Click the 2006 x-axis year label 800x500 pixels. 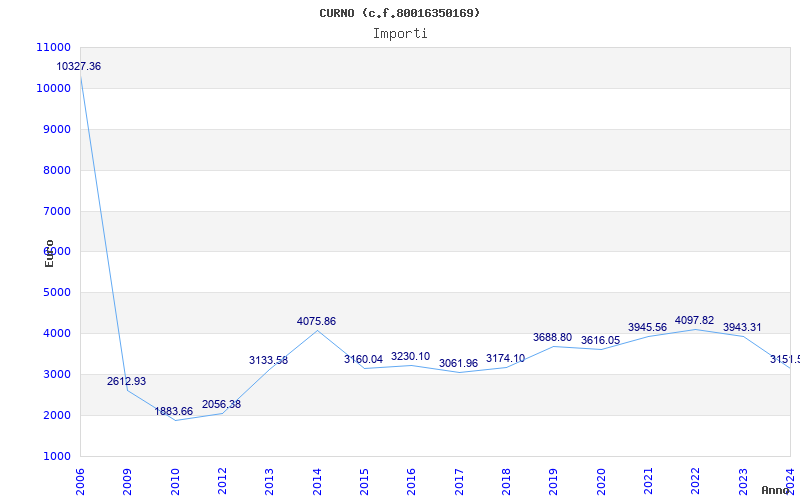80,482
